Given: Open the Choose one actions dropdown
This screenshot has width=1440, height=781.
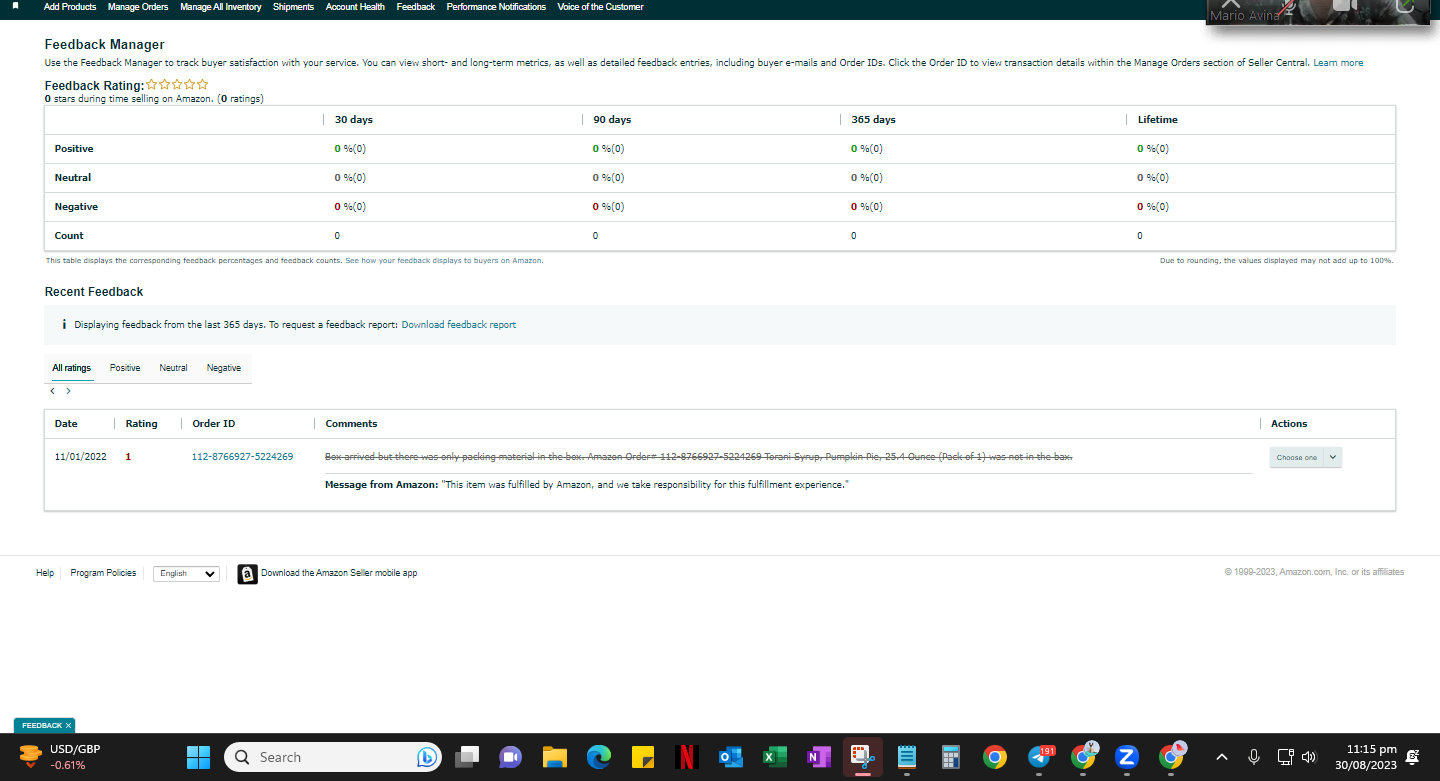Looking at the screenshot, I should 1305,457.
